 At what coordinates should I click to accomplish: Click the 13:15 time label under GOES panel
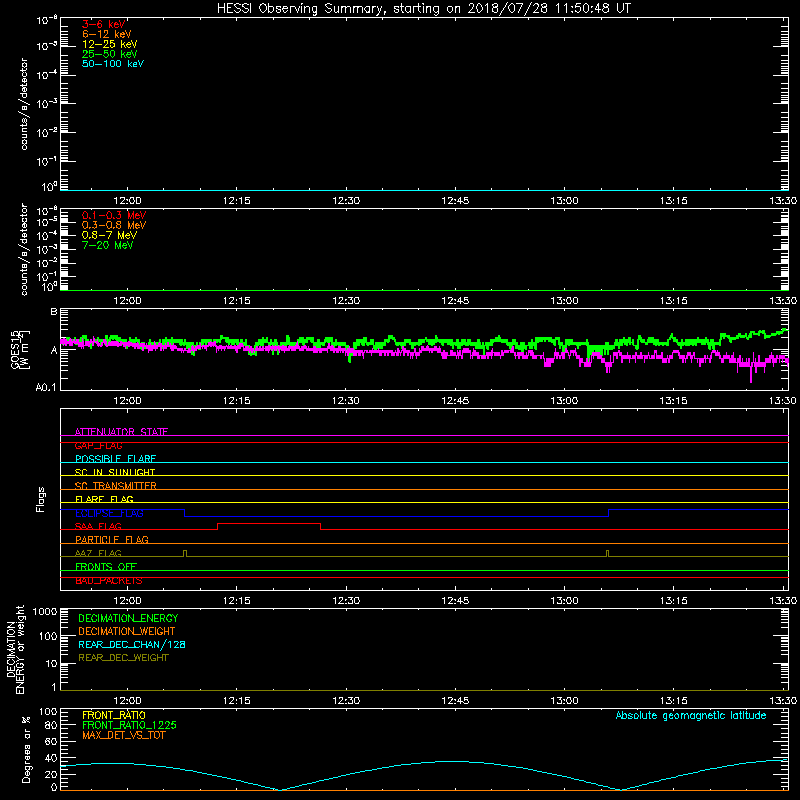coord(673,401)
